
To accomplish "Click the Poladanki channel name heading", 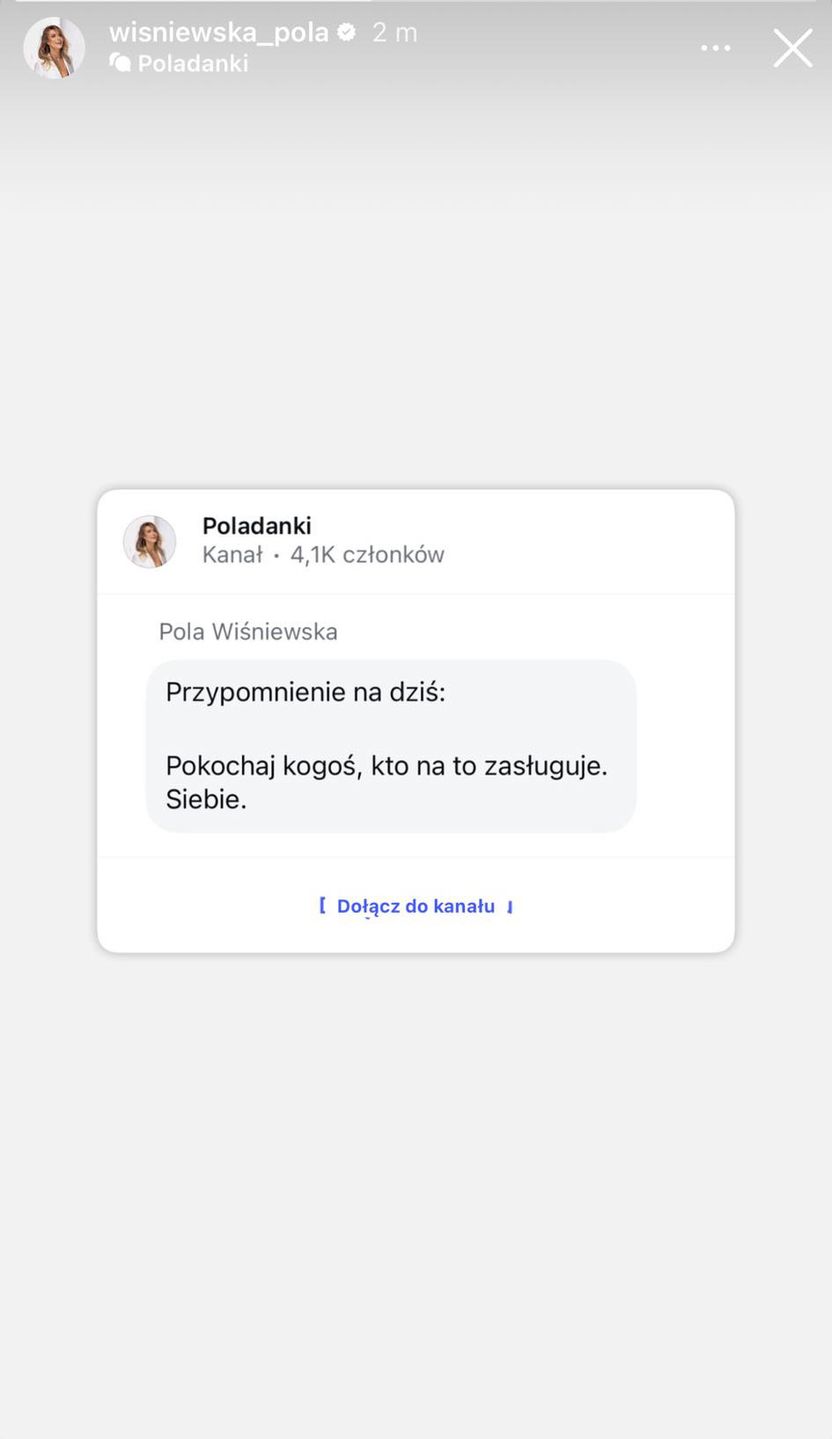I will (257, 525).
